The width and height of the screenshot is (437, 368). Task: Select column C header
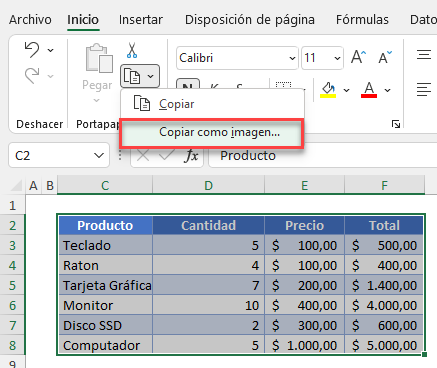(x=105, y=185)
